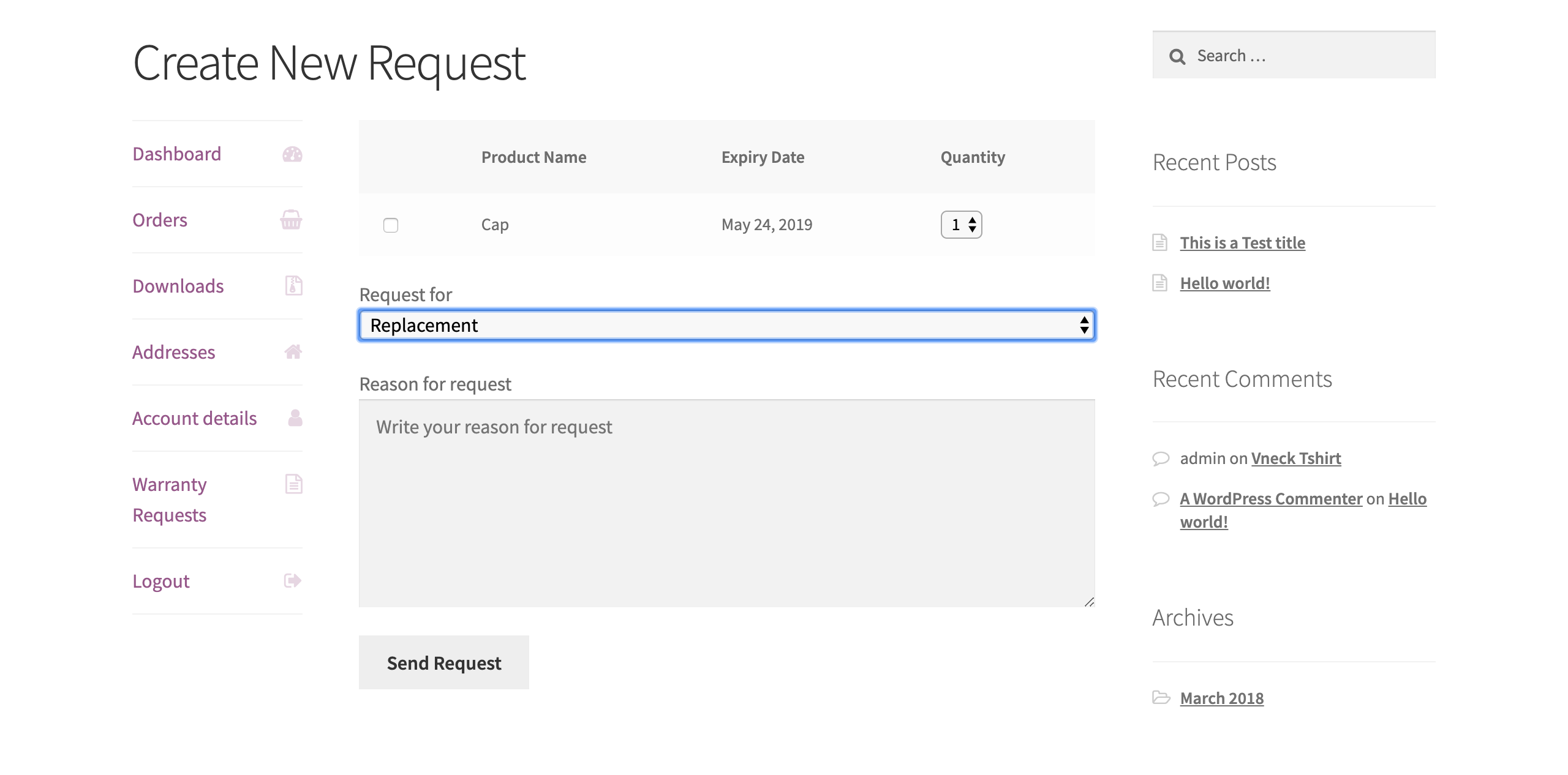Viewport: 1568px width, 775px height.
Task: Focus the reason for request textarea
Action: 726,503
